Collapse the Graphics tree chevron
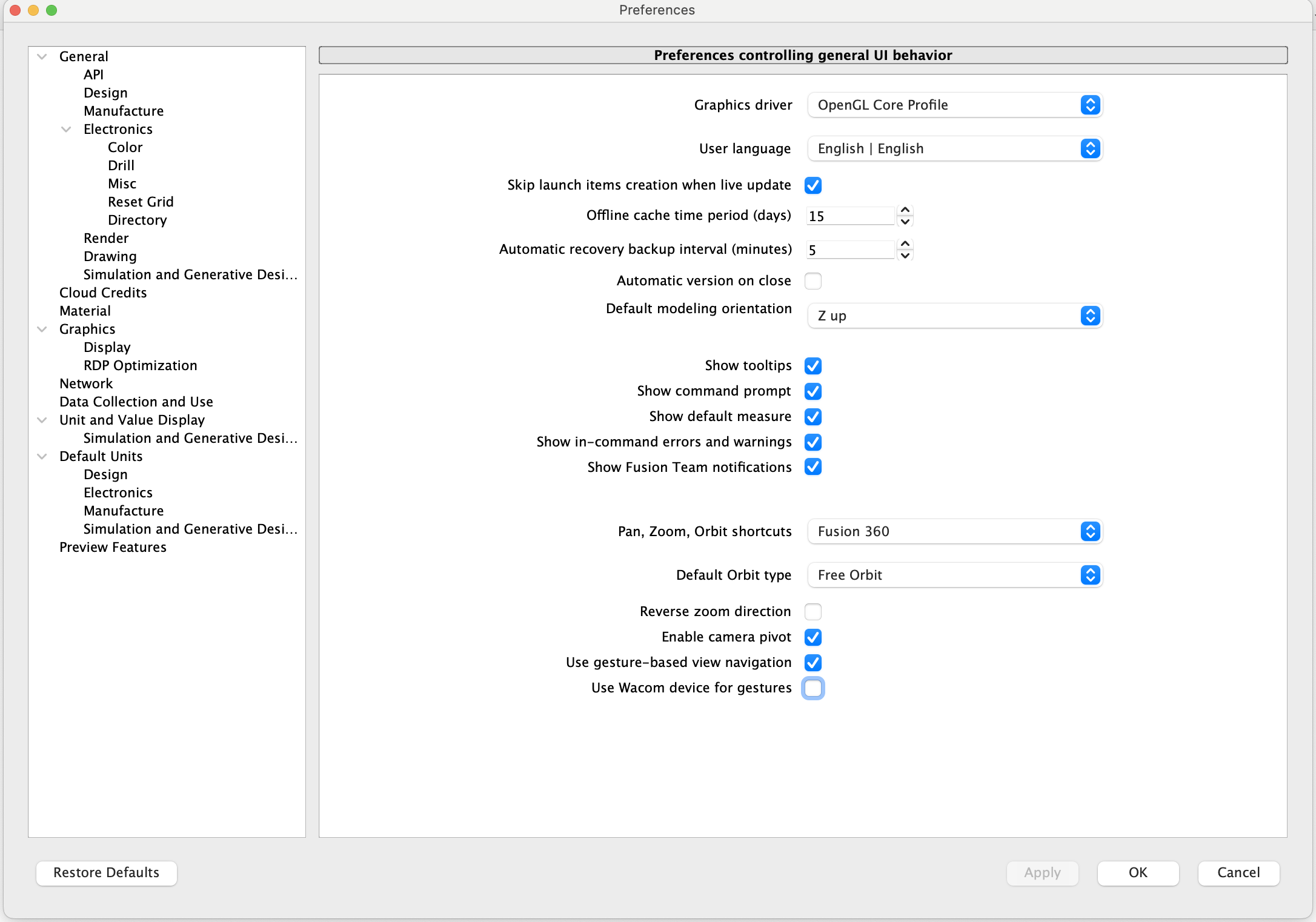This screenshot has width=1316, height=922. click(x=42, y=329)
